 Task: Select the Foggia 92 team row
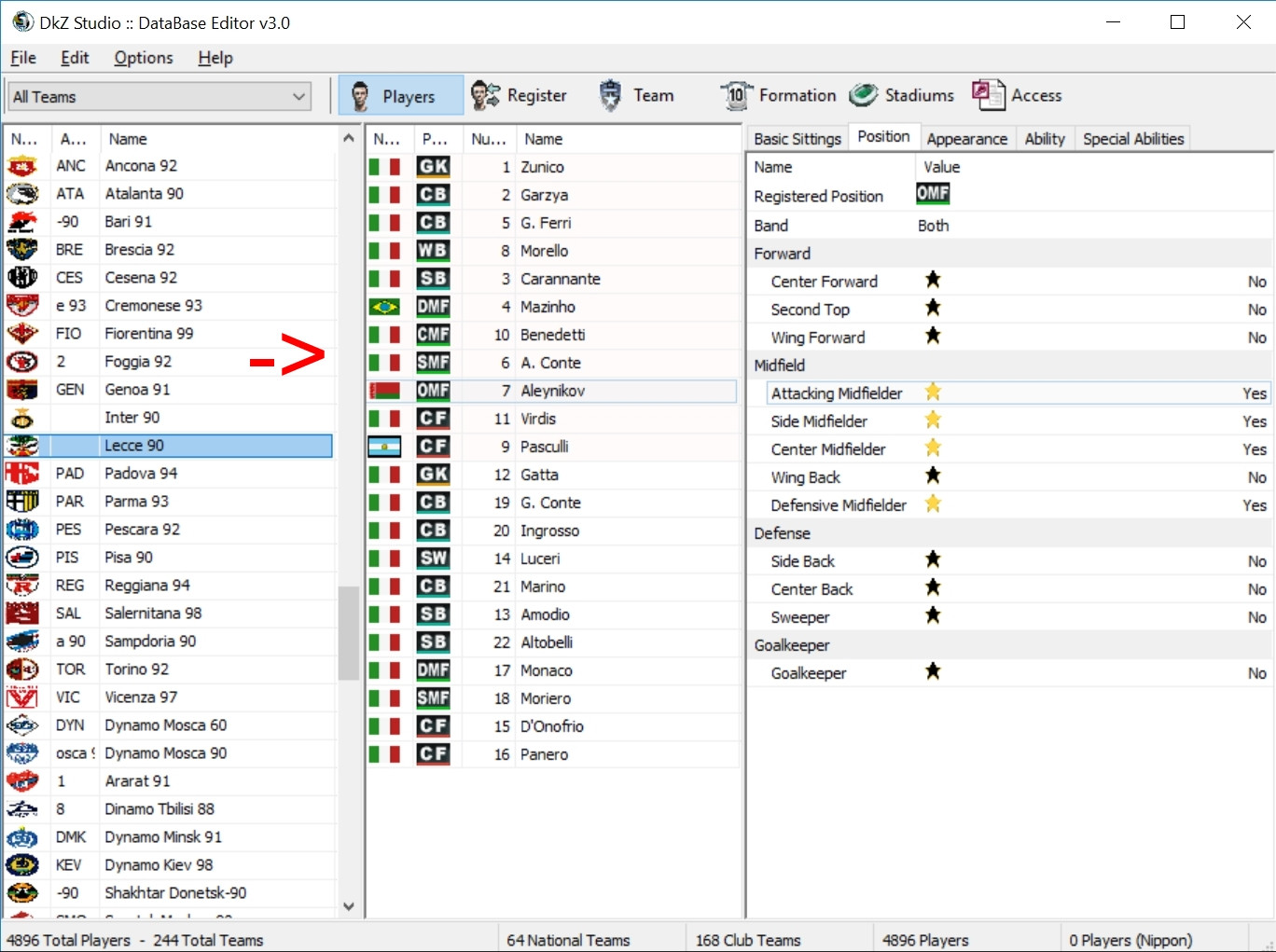pos(169,362)
